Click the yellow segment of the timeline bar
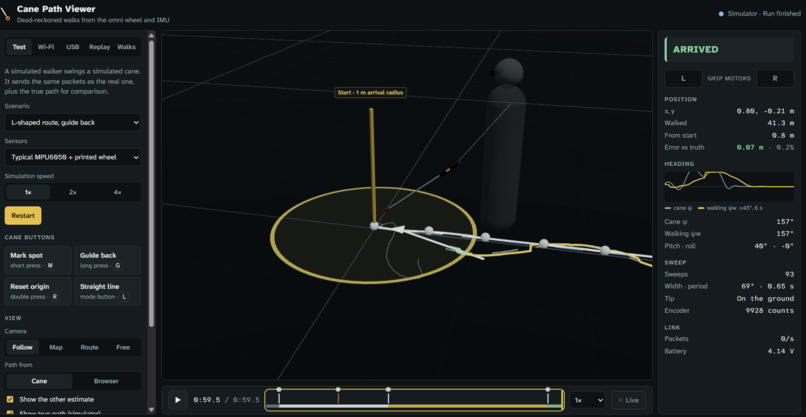The image size is (806, 417). pyautogui.click(x=468, y=406)
